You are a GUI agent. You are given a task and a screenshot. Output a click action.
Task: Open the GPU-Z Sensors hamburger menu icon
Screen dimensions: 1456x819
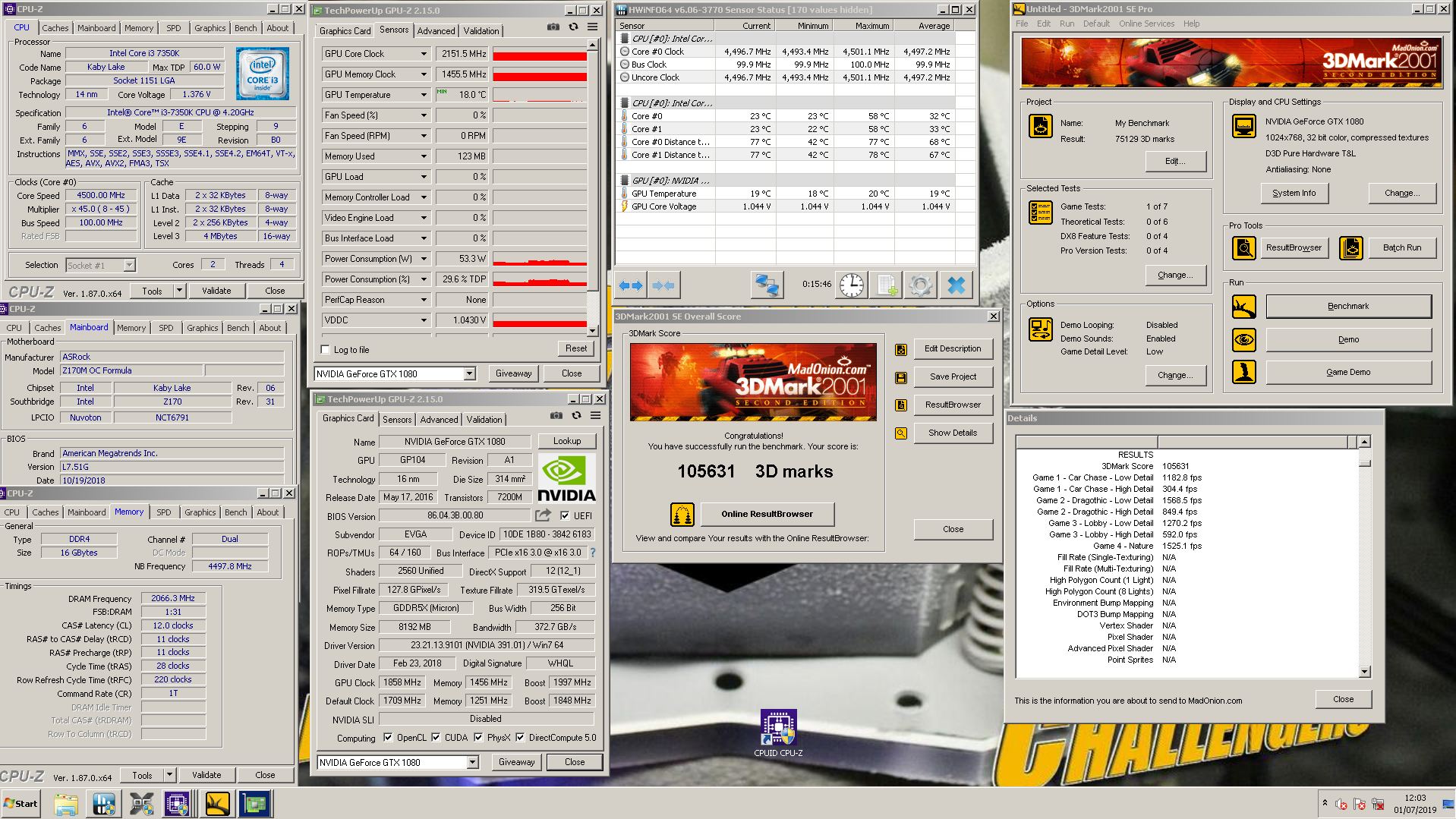click(592, 27)
